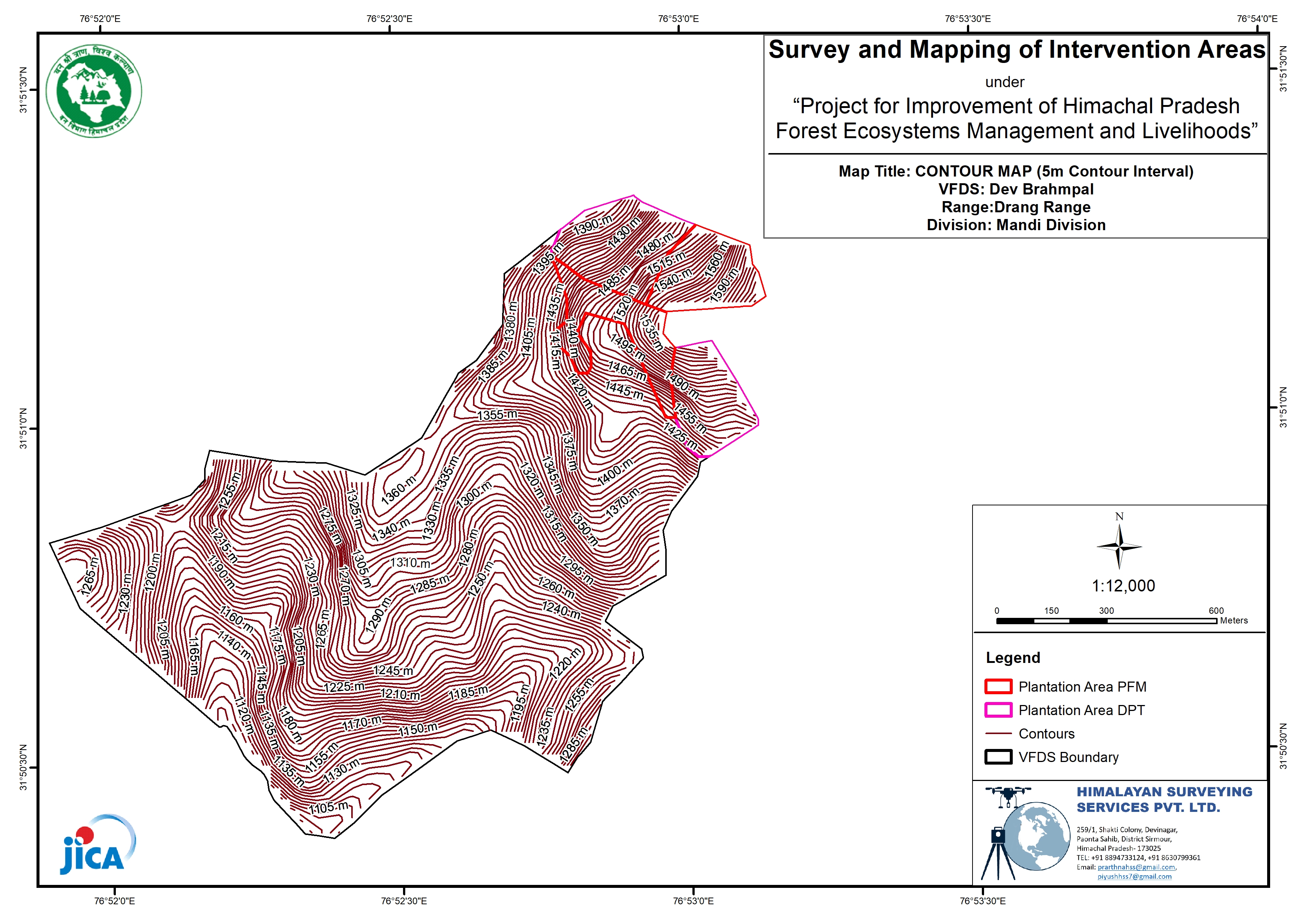Click the "Range:Drang Range" line

click(x=1016, y=207)
